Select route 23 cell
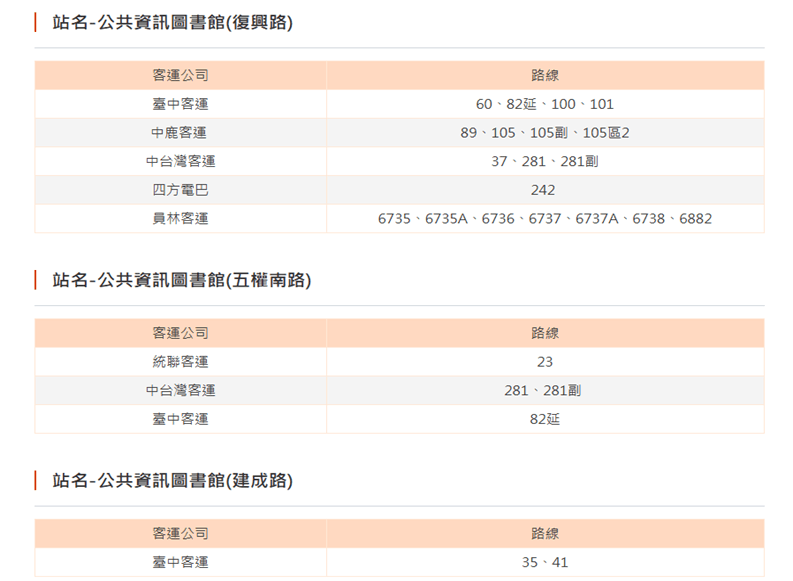Viewport: 793px width, 581px height. click(x=545, y=362)
